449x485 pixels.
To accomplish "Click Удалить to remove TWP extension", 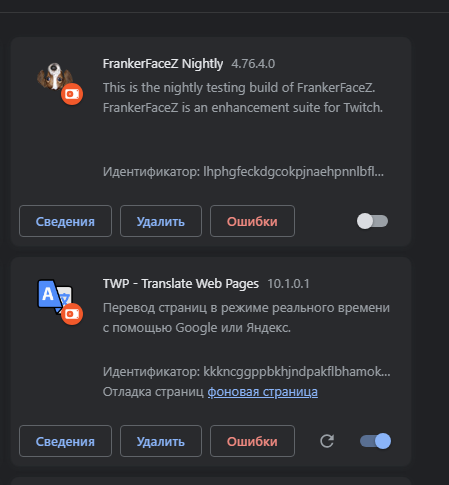I will point(161,441).
